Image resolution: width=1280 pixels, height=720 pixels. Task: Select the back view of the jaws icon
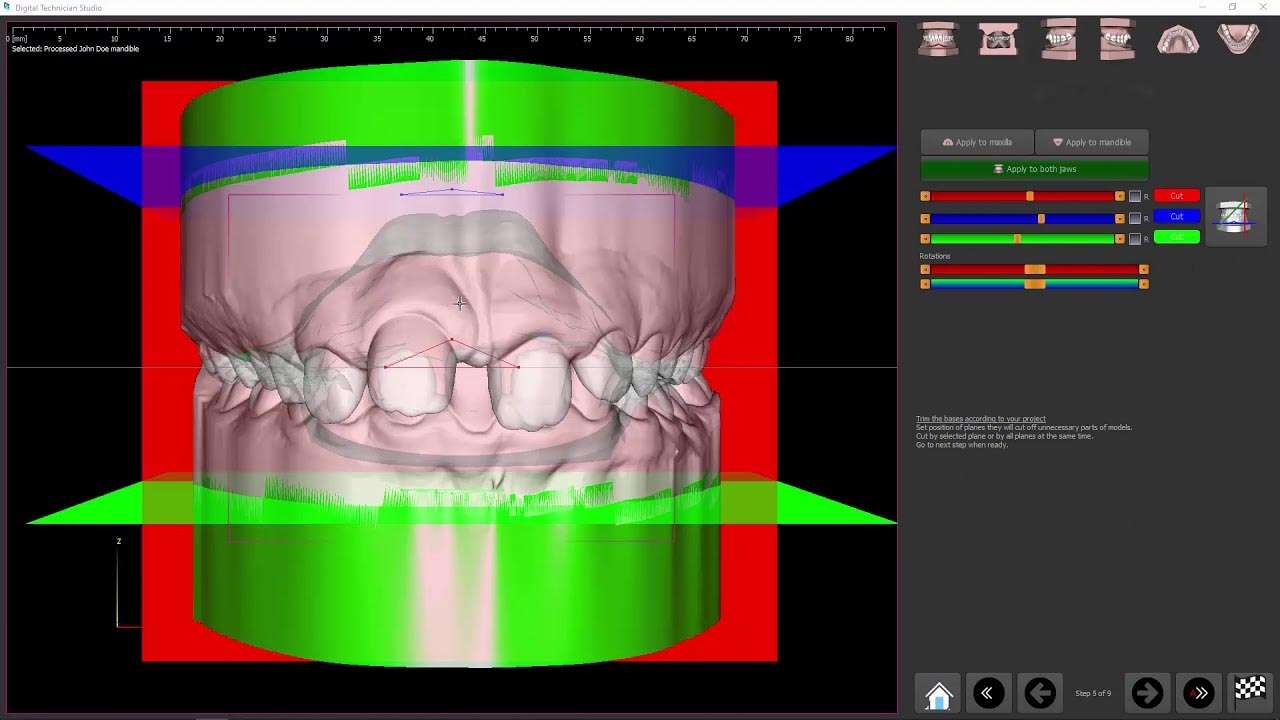click(998, 40)
